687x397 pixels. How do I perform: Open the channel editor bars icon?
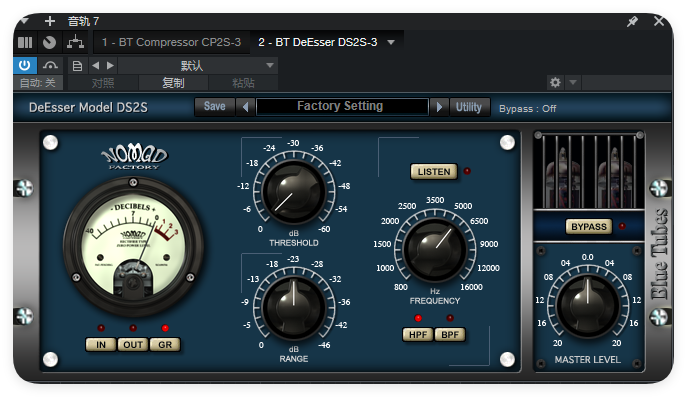click(25, 43)
